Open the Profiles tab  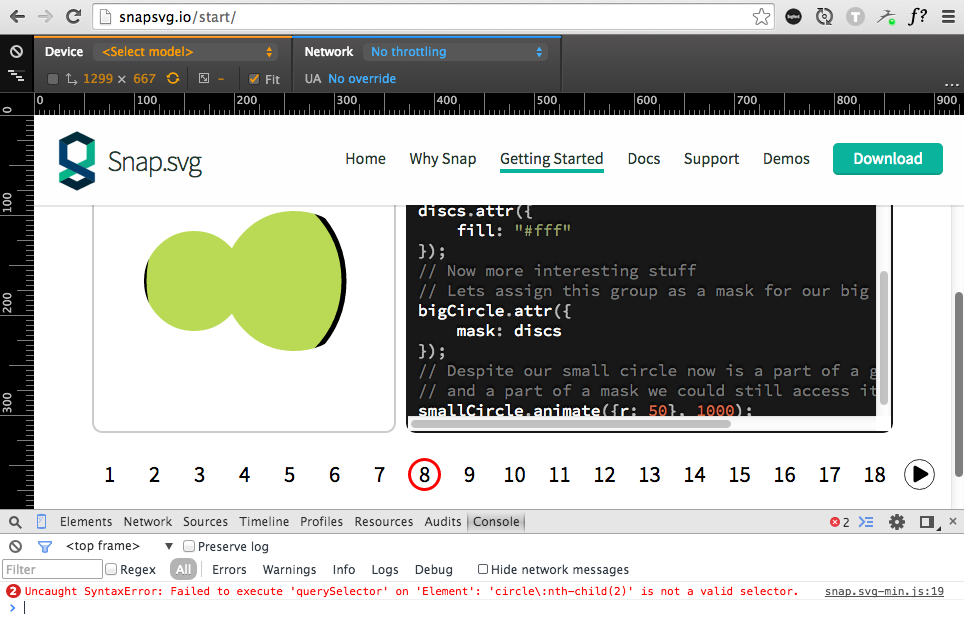[x=322, y=522]
